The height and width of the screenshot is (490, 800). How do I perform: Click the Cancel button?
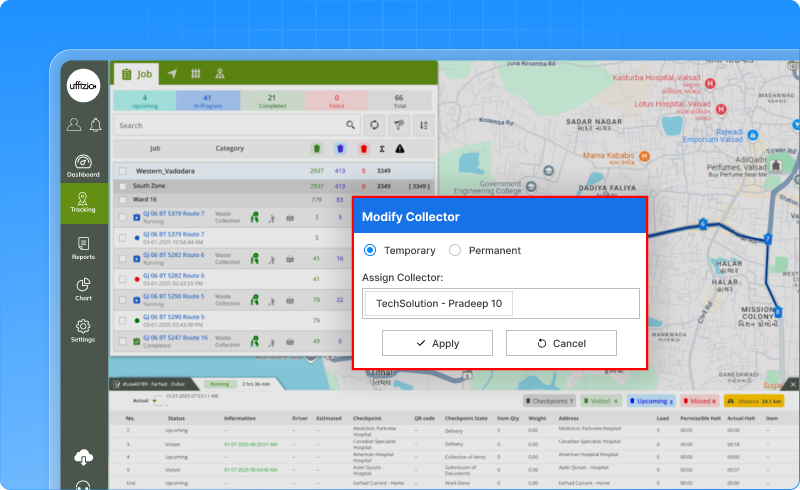click(x=560, y=343)
